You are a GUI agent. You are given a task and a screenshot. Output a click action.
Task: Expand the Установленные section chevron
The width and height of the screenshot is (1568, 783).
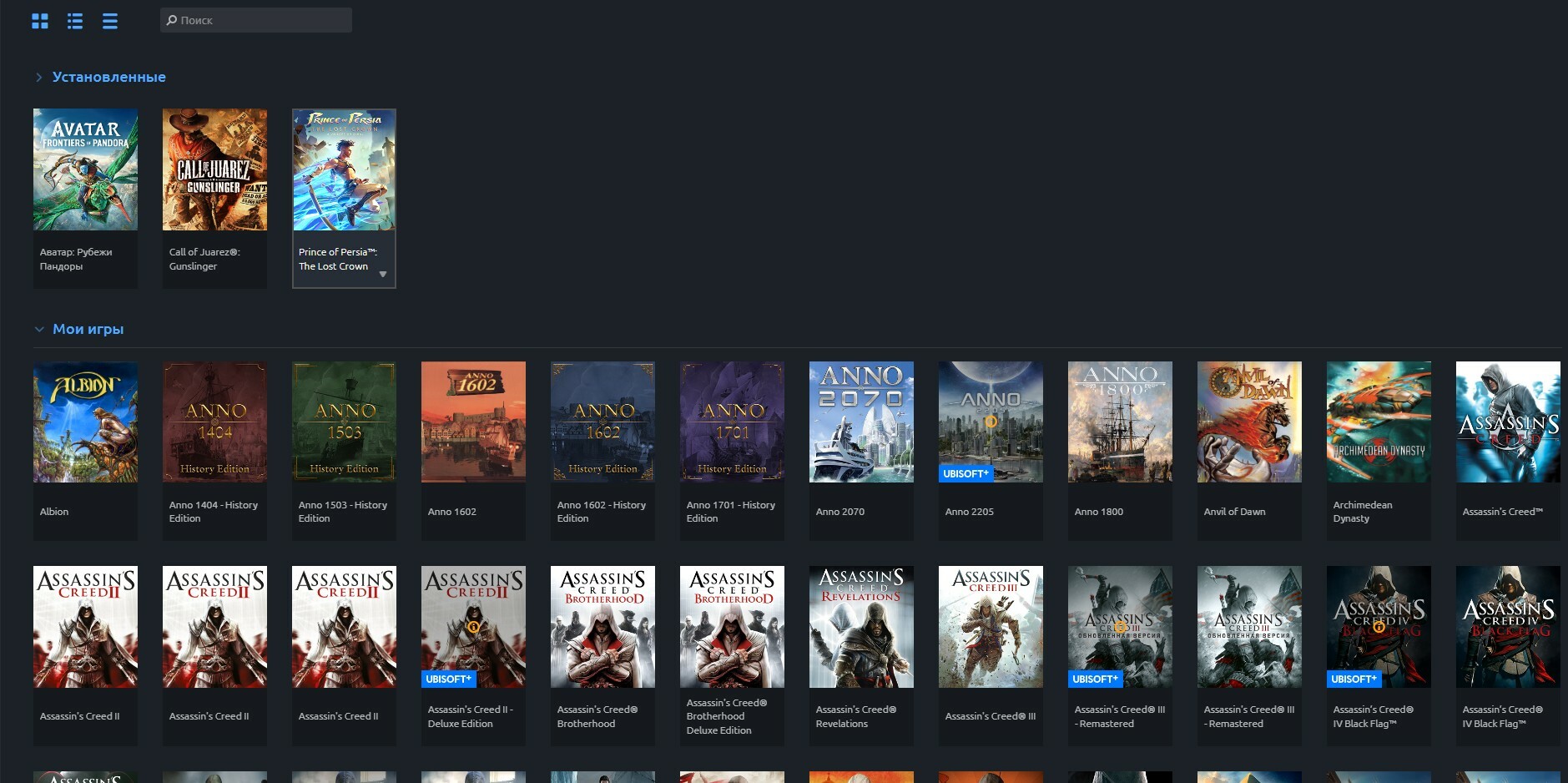38,77
